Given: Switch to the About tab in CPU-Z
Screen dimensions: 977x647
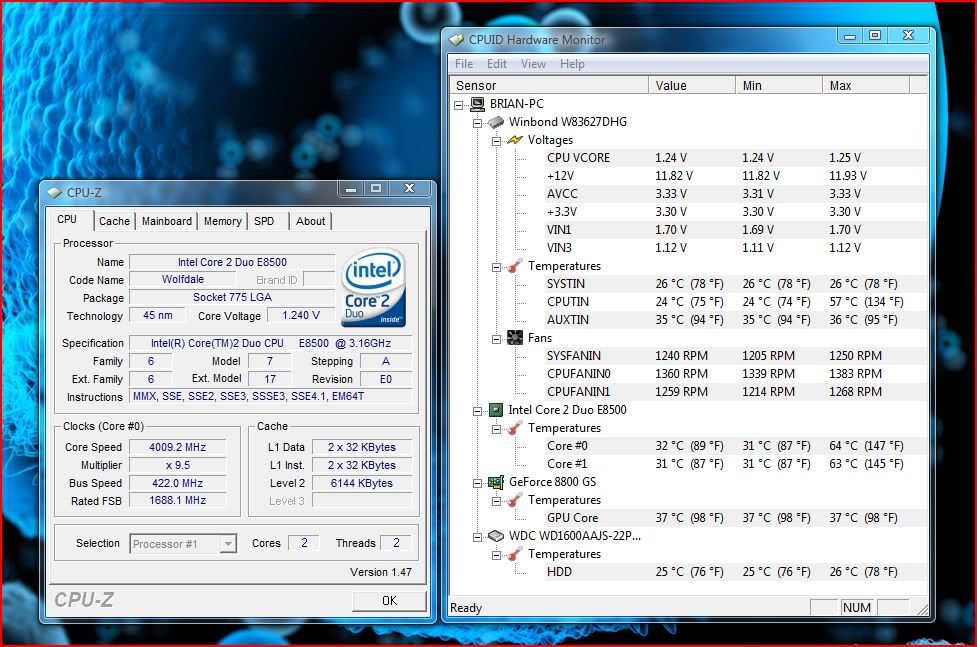Looking at the screenshot, I should pos(310,221).
